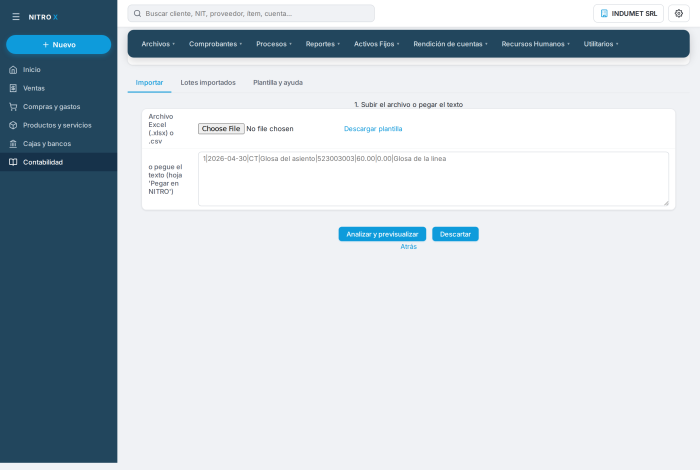Image resolution: width=700 pixels, height=470 pixels.
Task: Open the Comprobantes dropdown menu
Action: [x=215, y=44]
